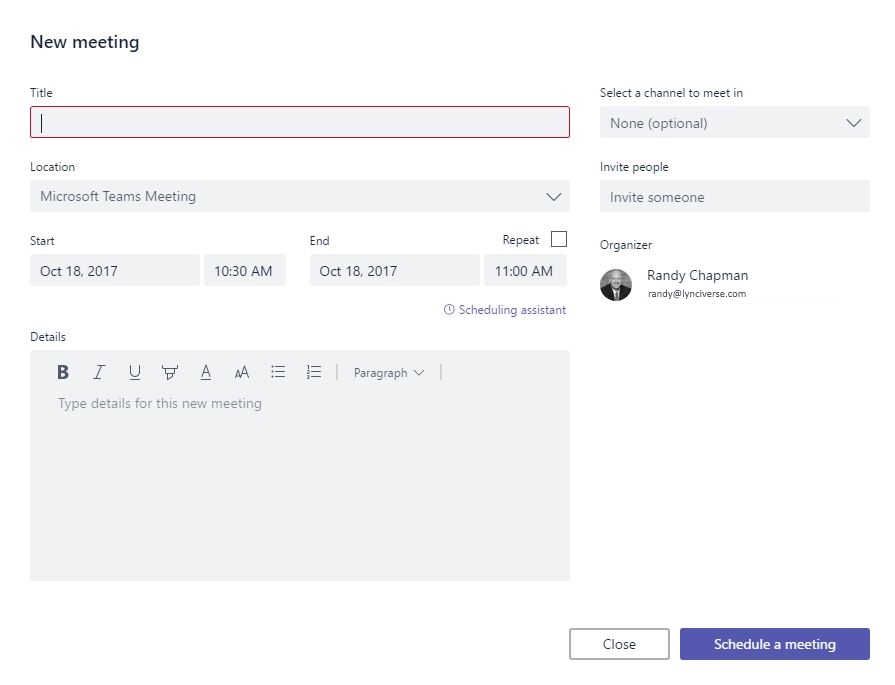
Task: Expand the Paragraph style dropdown
Action: click(x=389, y=372)
